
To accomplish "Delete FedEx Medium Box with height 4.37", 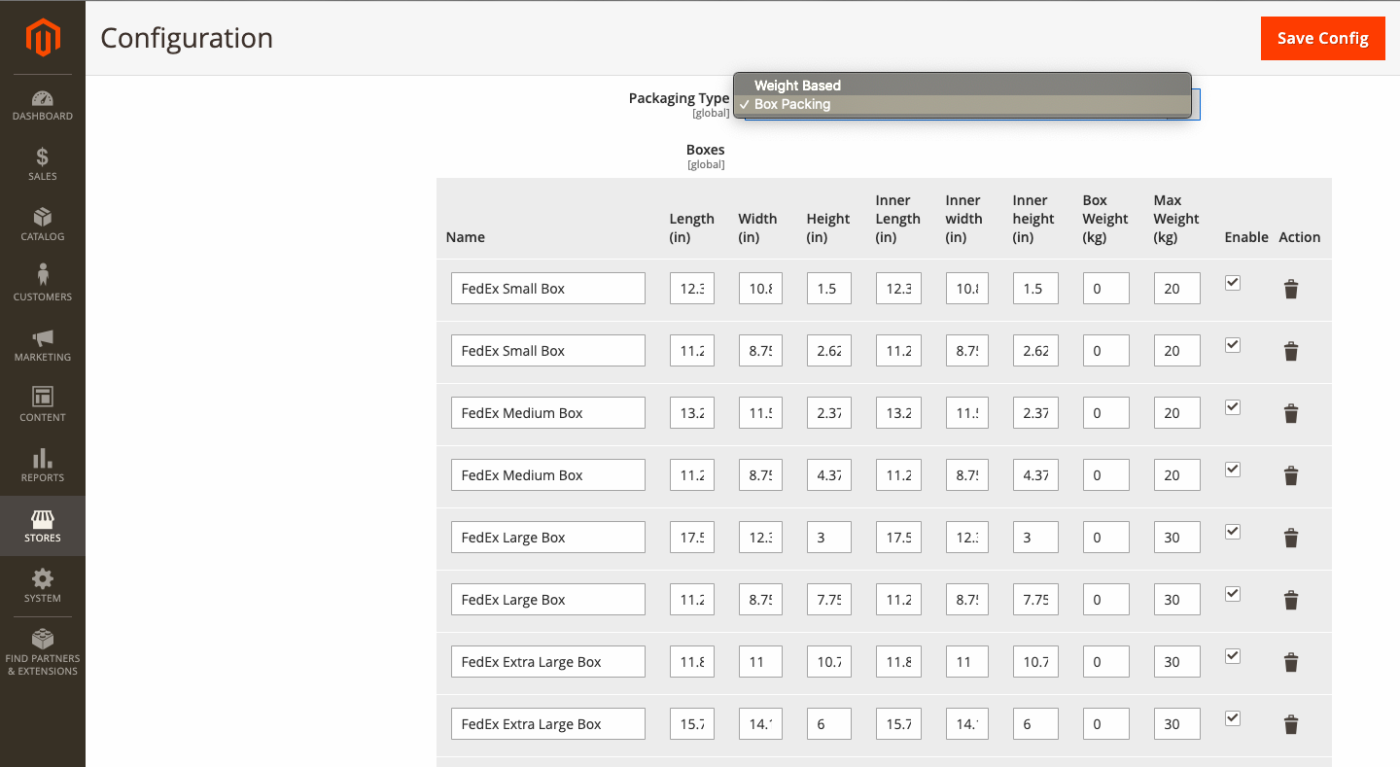I will point(1291,476).
